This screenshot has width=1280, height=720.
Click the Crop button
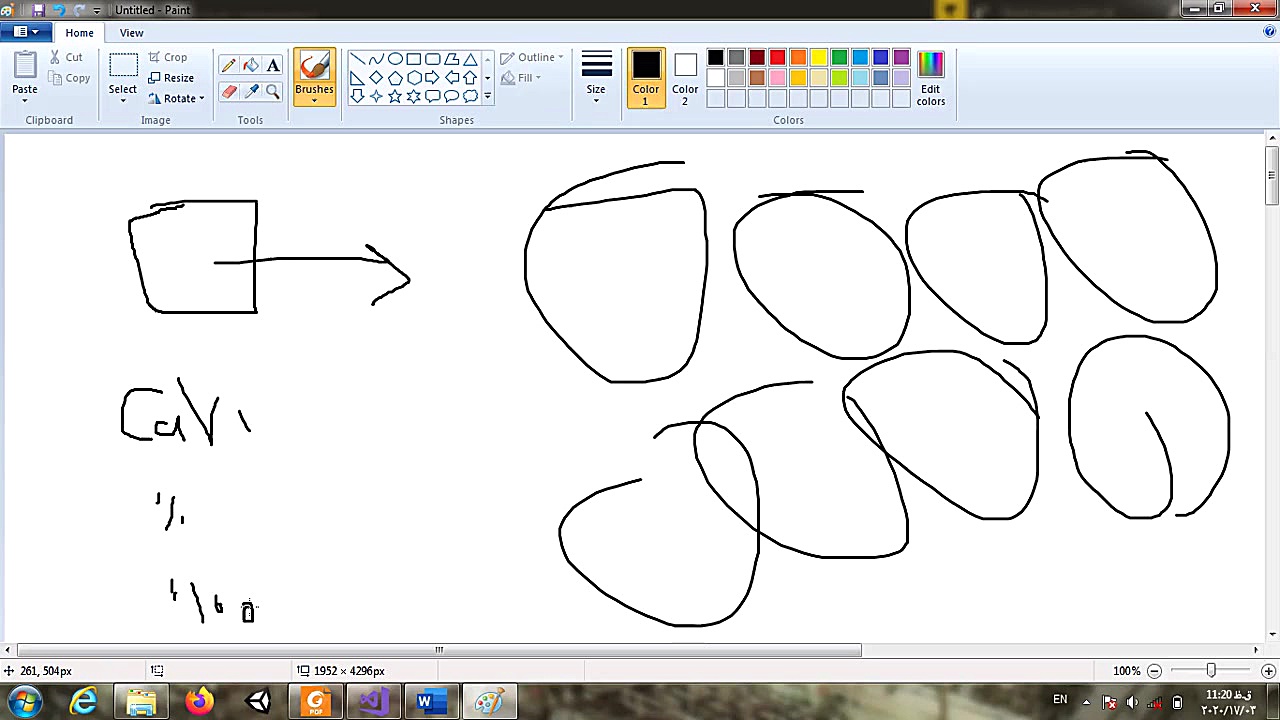167,57
